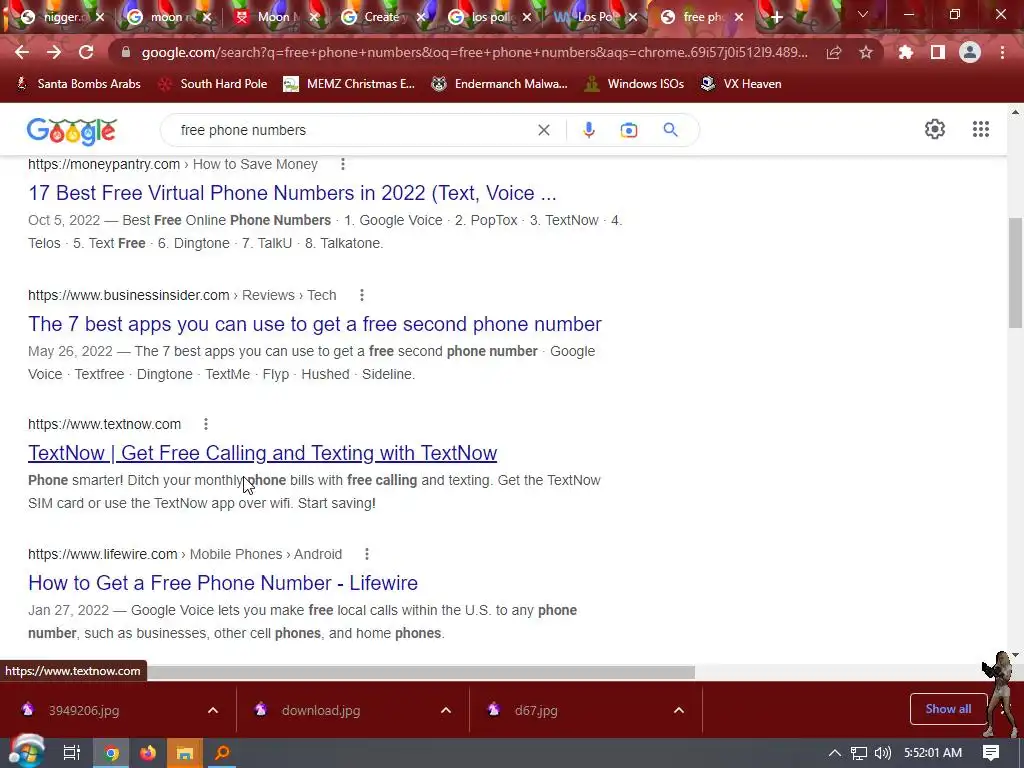Search by image with Google Lens camera
This screenshot has height=768, width=1024.
629,130
